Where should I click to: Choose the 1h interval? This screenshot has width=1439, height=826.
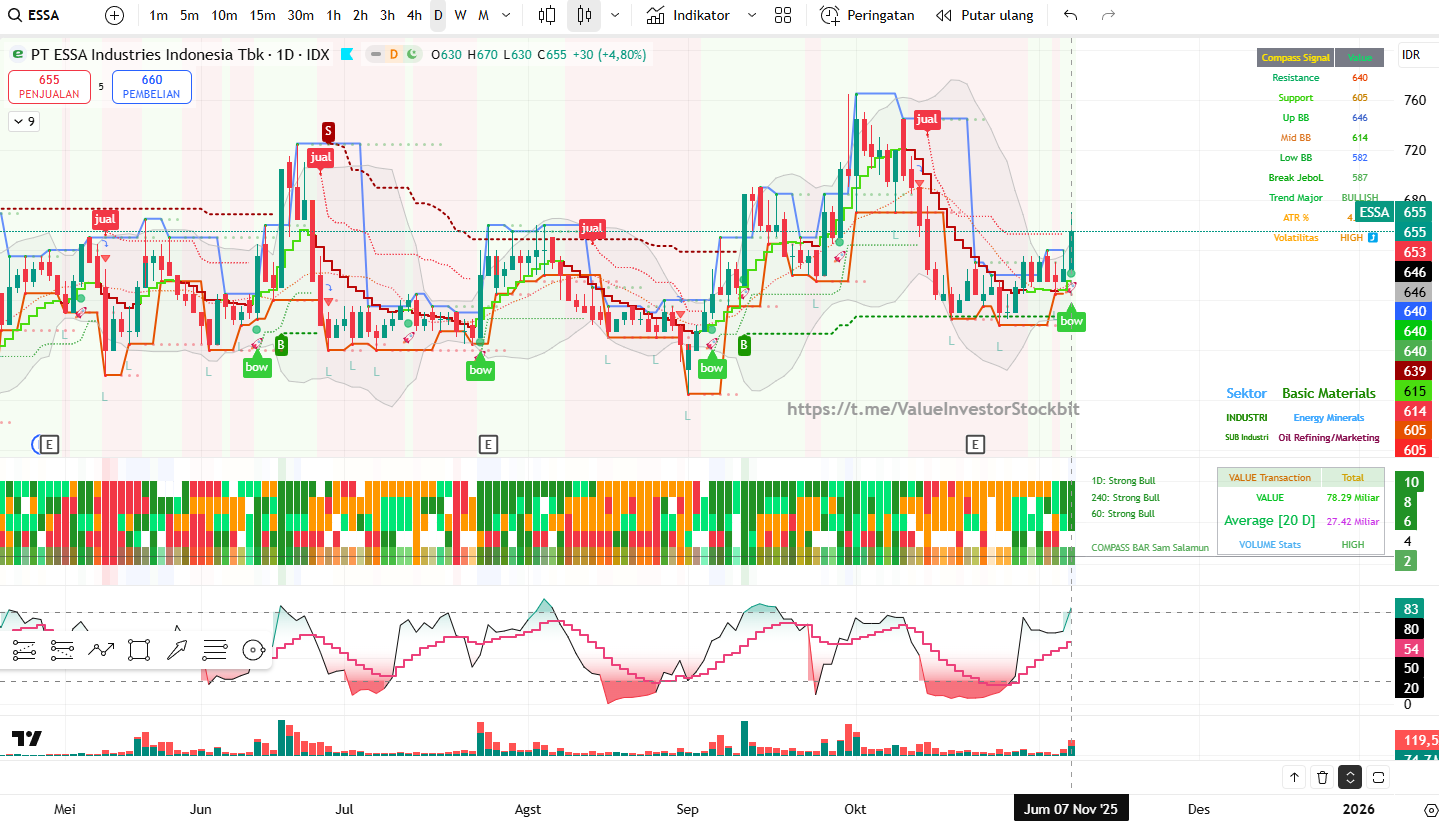(333, 15)
